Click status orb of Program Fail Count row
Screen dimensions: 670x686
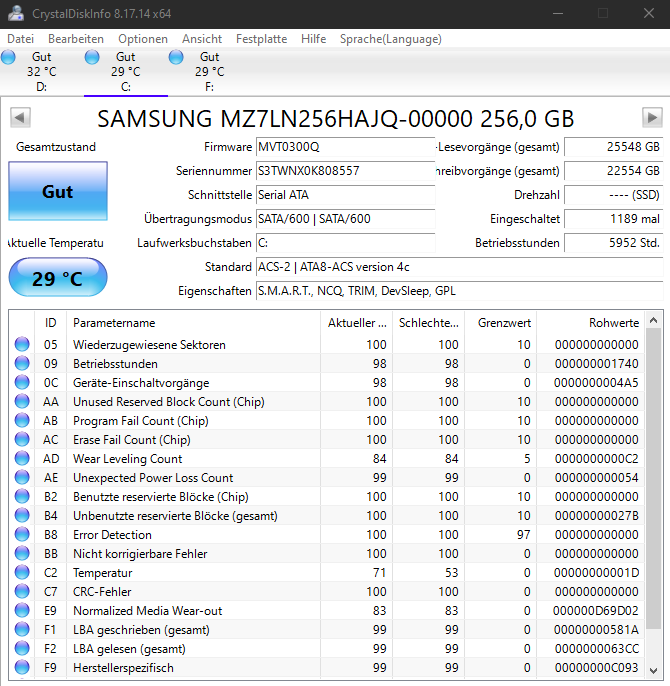point(22,420)
